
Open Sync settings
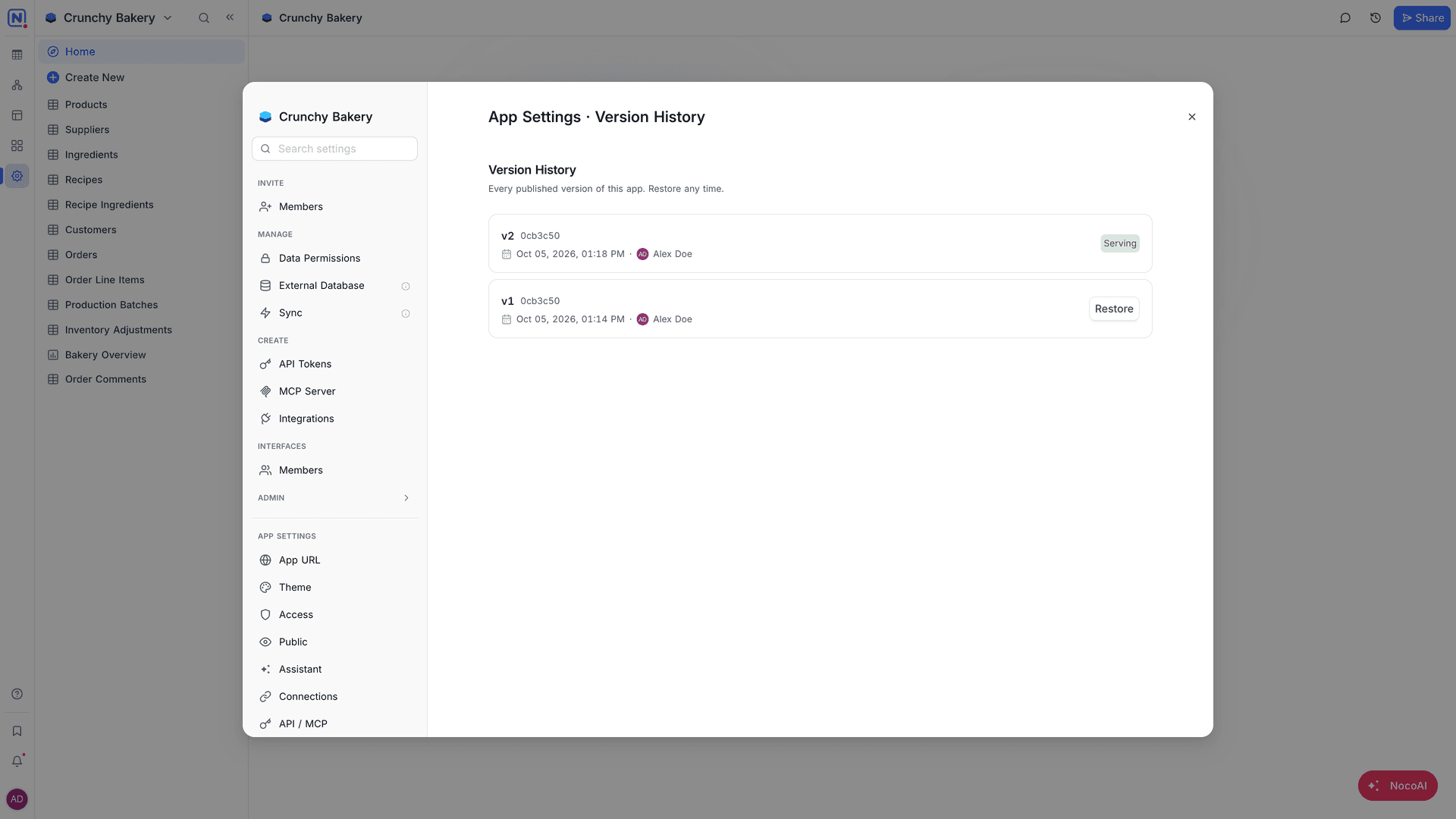(x=334, y=312)
